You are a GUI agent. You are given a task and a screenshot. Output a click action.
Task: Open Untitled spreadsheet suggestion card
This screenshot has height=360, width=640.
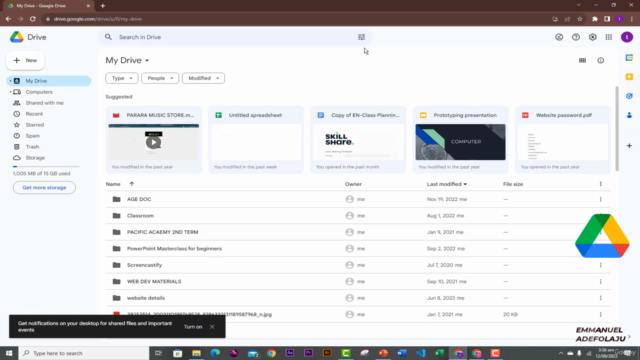[x=256, y=140]
